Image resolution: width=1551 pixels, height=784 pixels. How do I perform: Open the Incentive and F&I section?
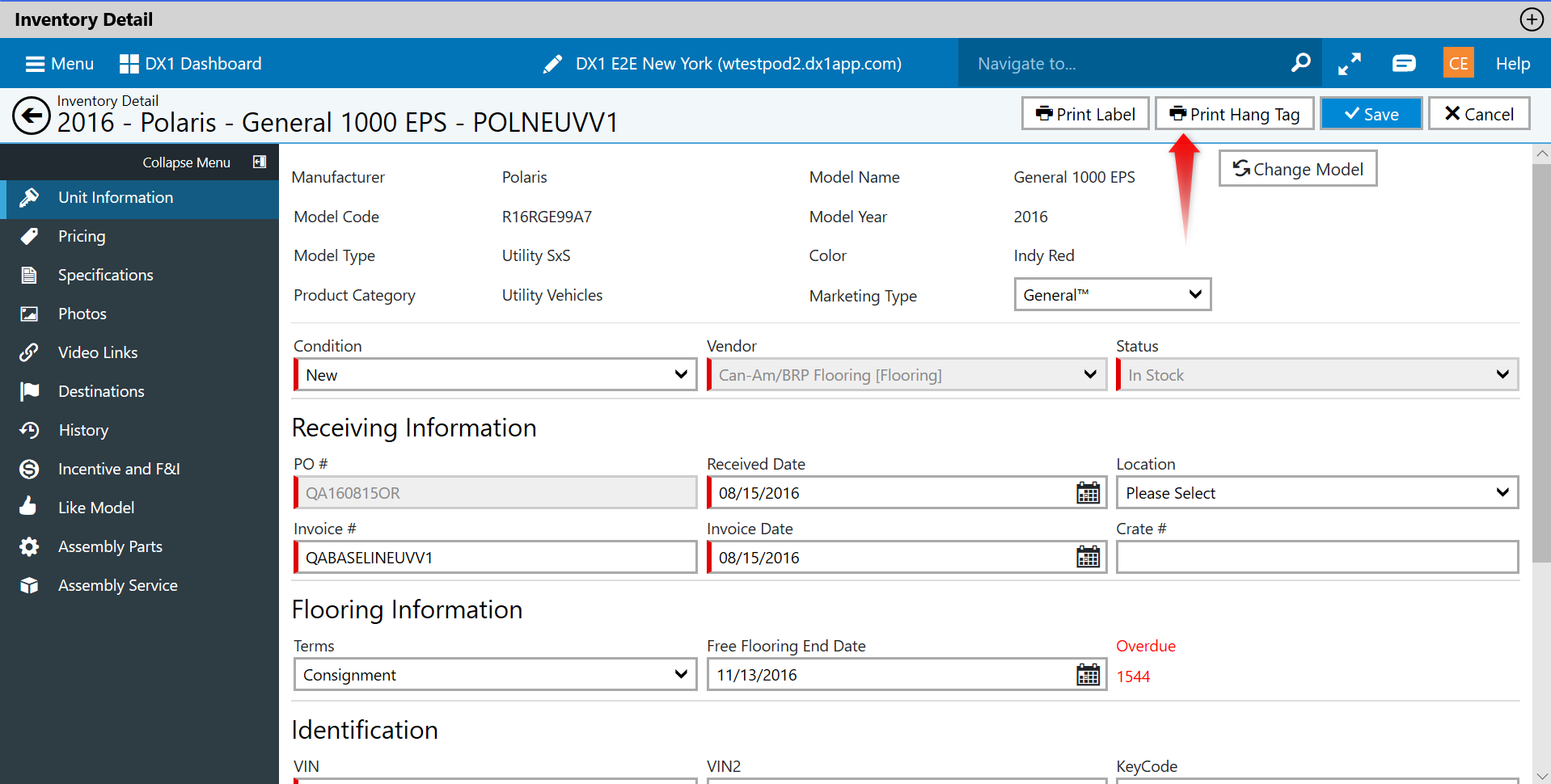pos(139,470)
